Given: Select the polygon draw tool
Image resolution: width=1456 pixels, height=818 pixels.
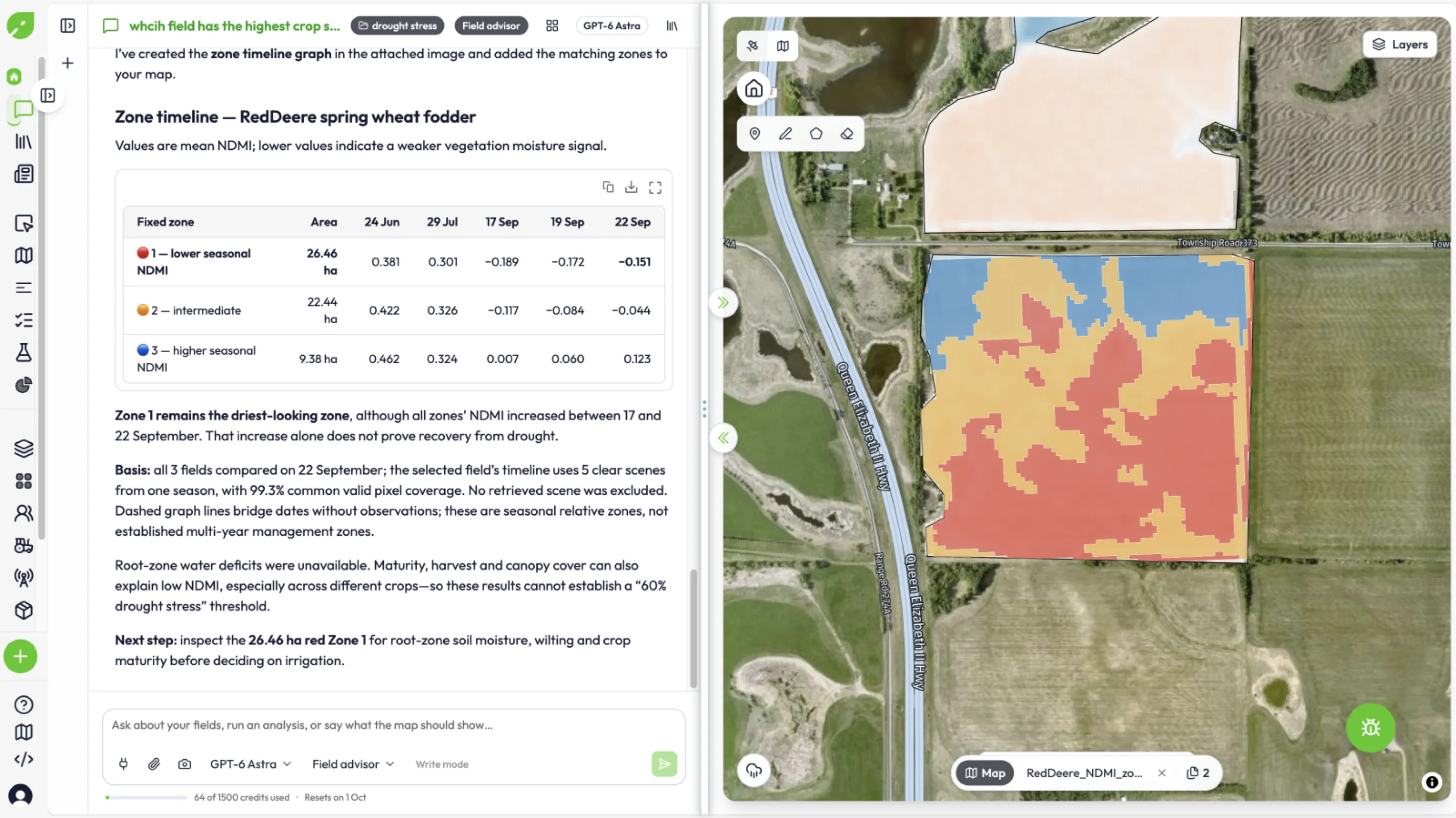Looking at the screenshot, I should (x=815, y=134).
